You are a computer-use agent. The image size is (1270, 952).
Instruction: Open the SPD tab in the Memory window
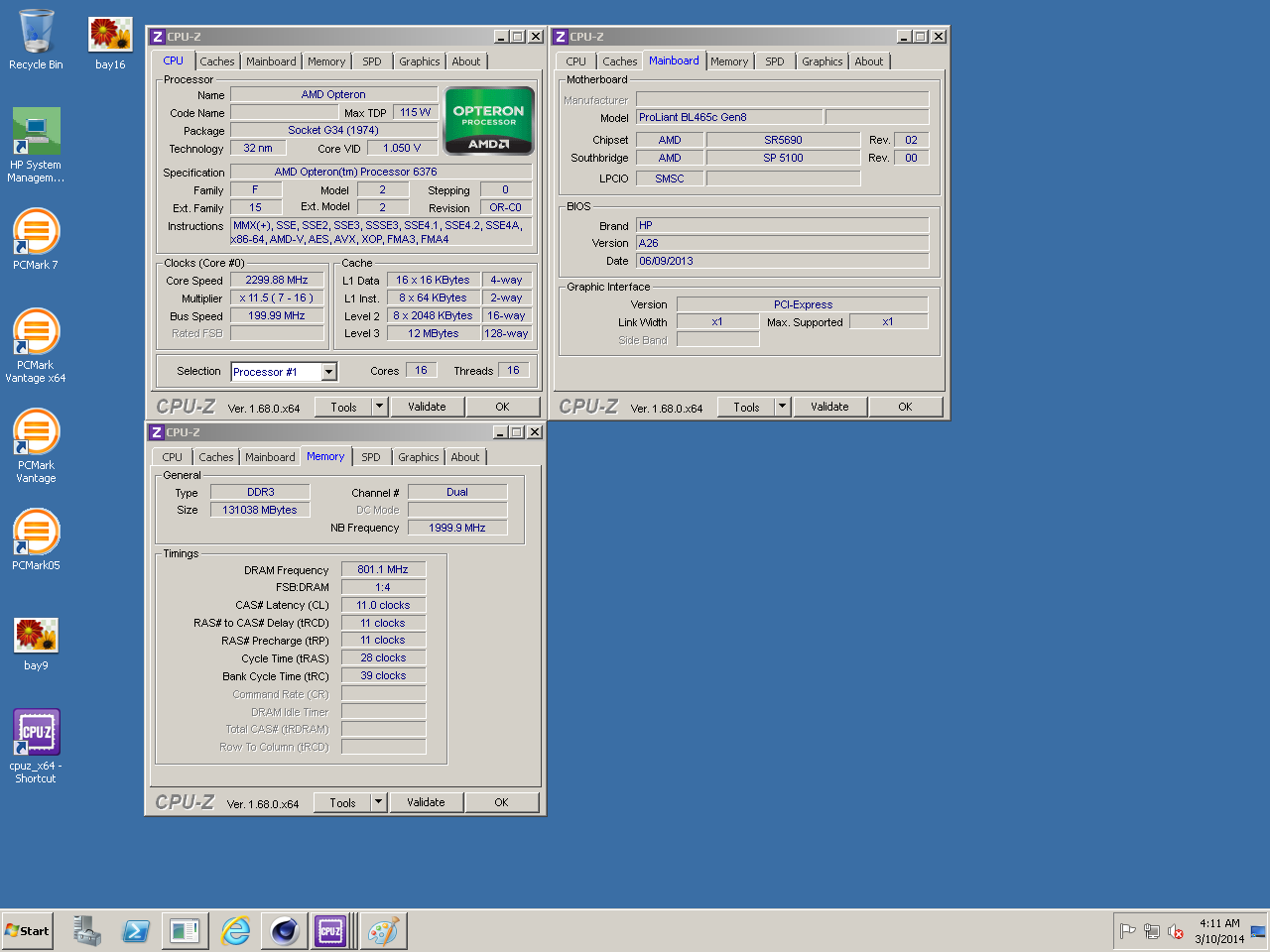[x=371, y=457]
